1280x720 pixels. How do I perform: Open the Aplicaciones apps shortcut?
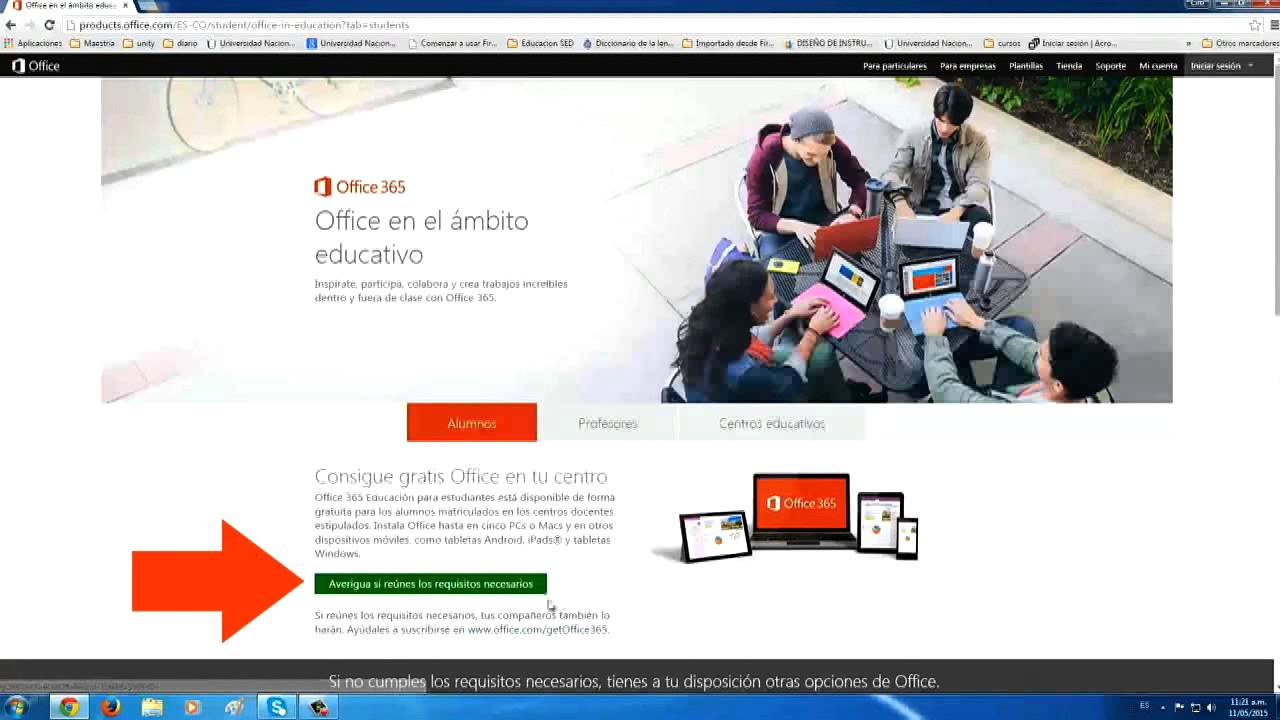(33, 43)
